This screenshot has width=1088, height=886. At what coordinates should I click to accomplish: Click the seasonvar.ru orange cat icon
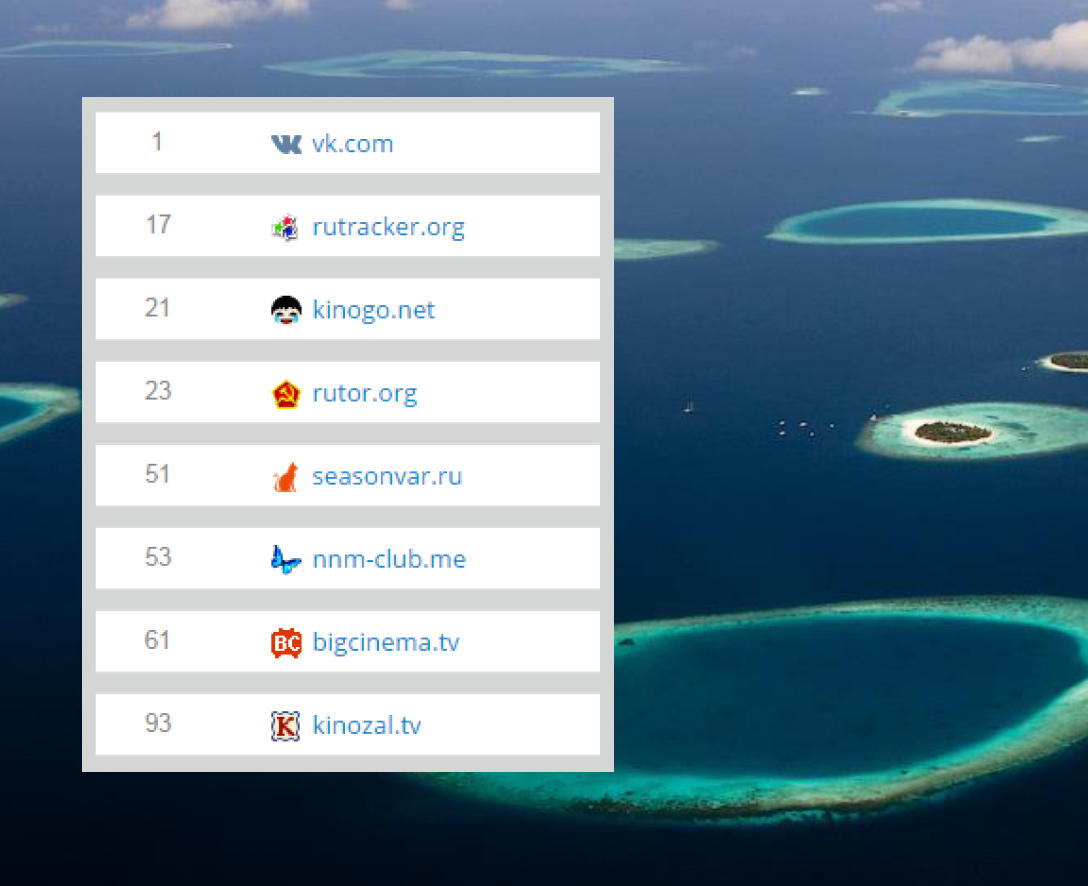coord(285,477)
